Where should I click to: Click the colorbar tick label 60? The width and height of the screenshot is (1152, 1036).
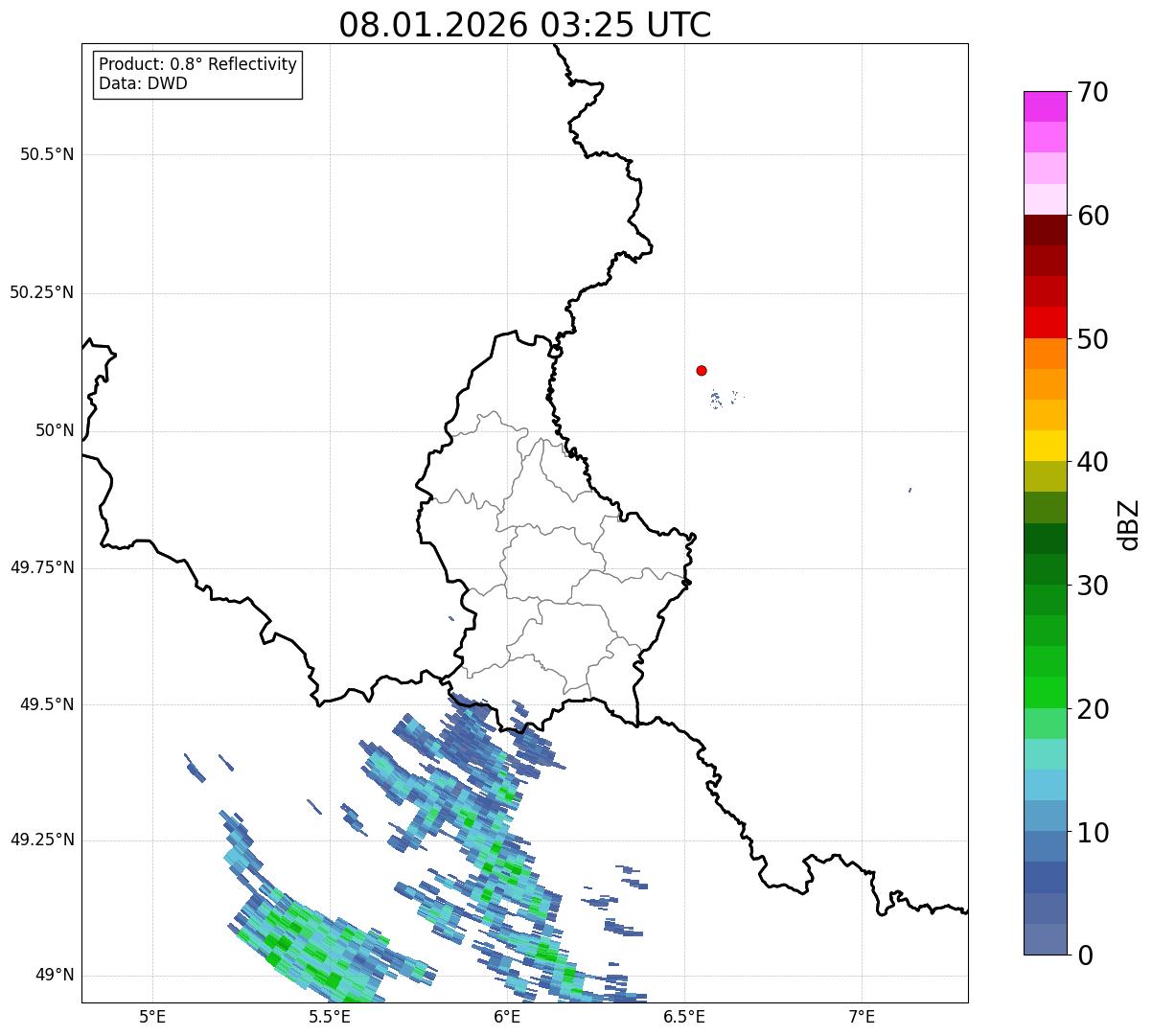pos(1093,216)
